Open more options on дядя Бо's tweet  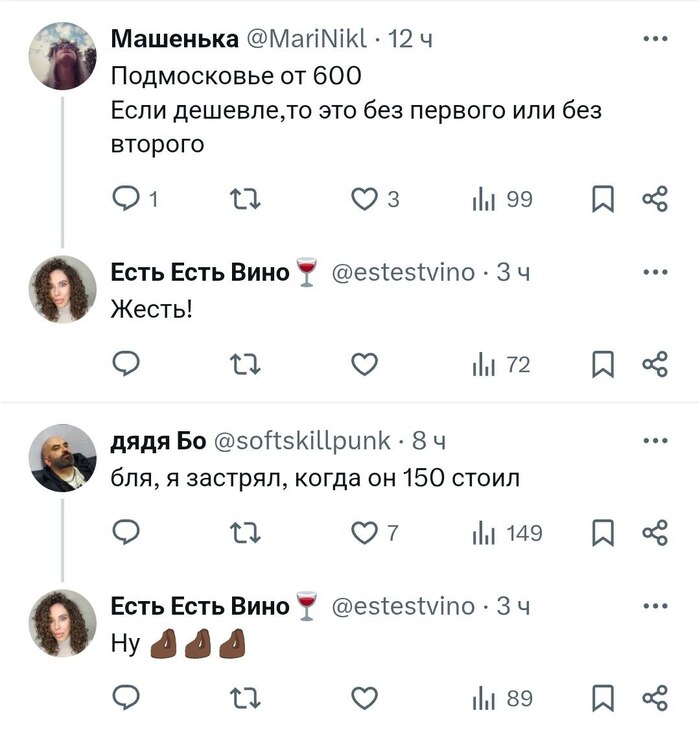[654, 440]
